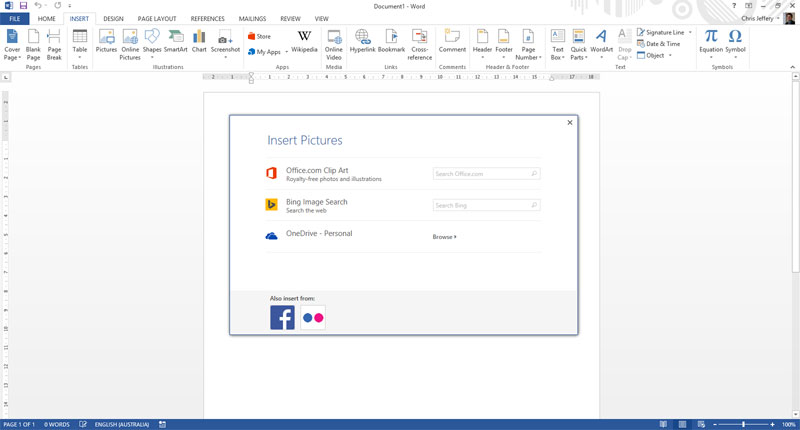The height and width of the screenshot is (430, 800).
Task: Add a Blank Page
Action: (33, 45)
